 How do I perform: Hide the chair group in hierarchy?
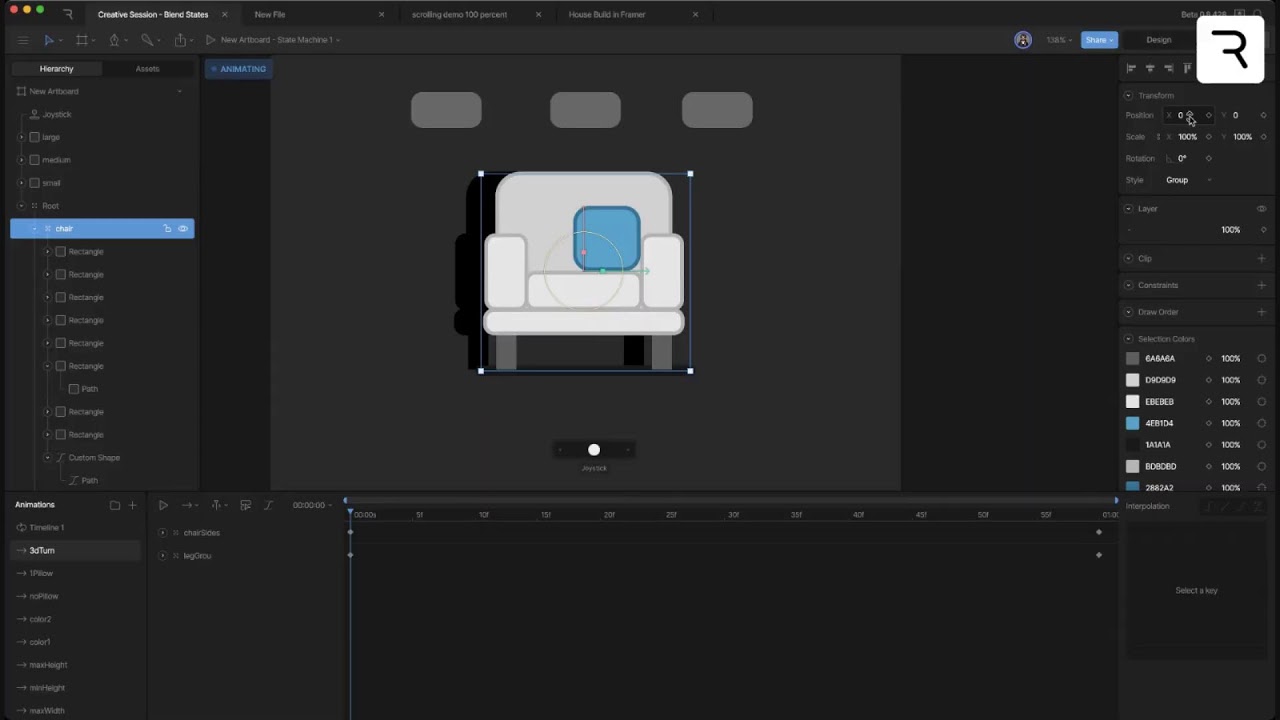(x=182, y=229)
